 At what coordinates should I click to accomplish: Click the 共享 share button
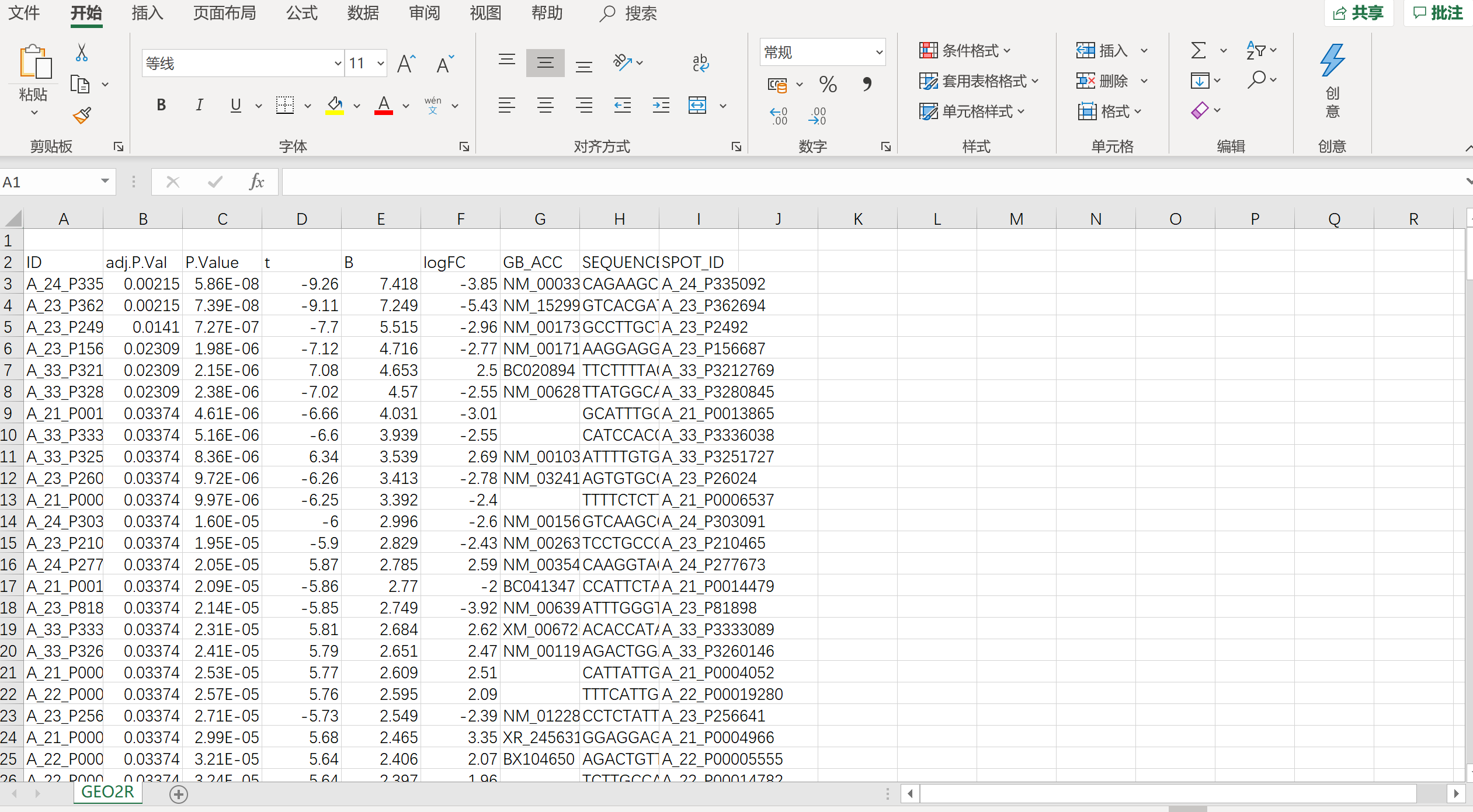click(x=1359, y=13)
